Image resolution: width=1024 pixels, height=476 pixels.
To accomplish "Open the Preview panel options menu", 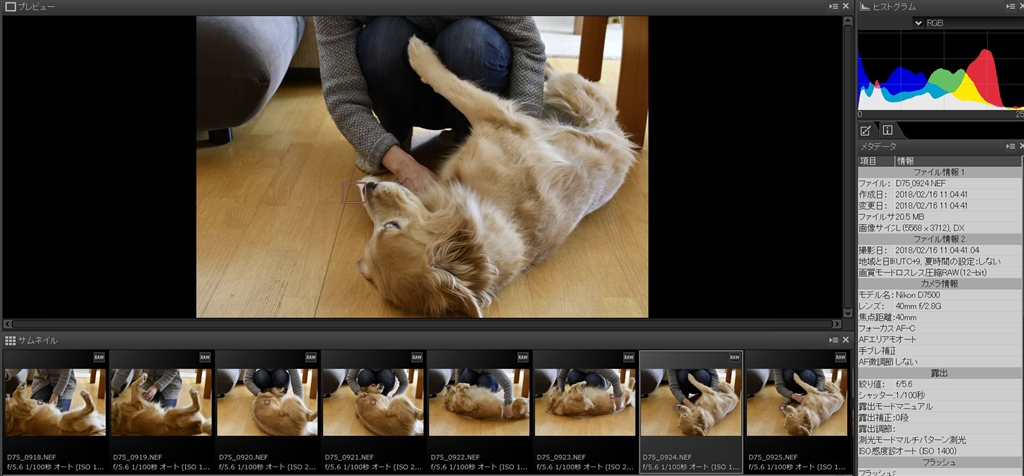I will click(833, 6).
